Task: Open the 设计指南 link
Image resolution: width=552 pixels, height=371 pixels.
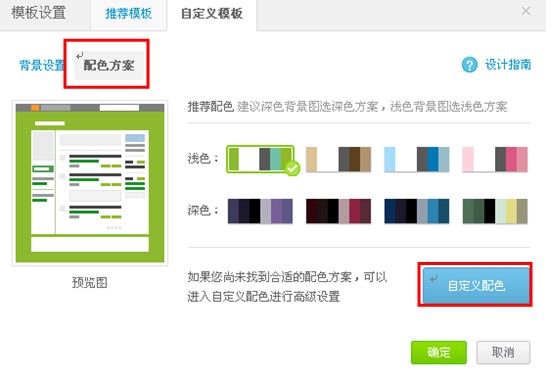Action: pos(508,65)
